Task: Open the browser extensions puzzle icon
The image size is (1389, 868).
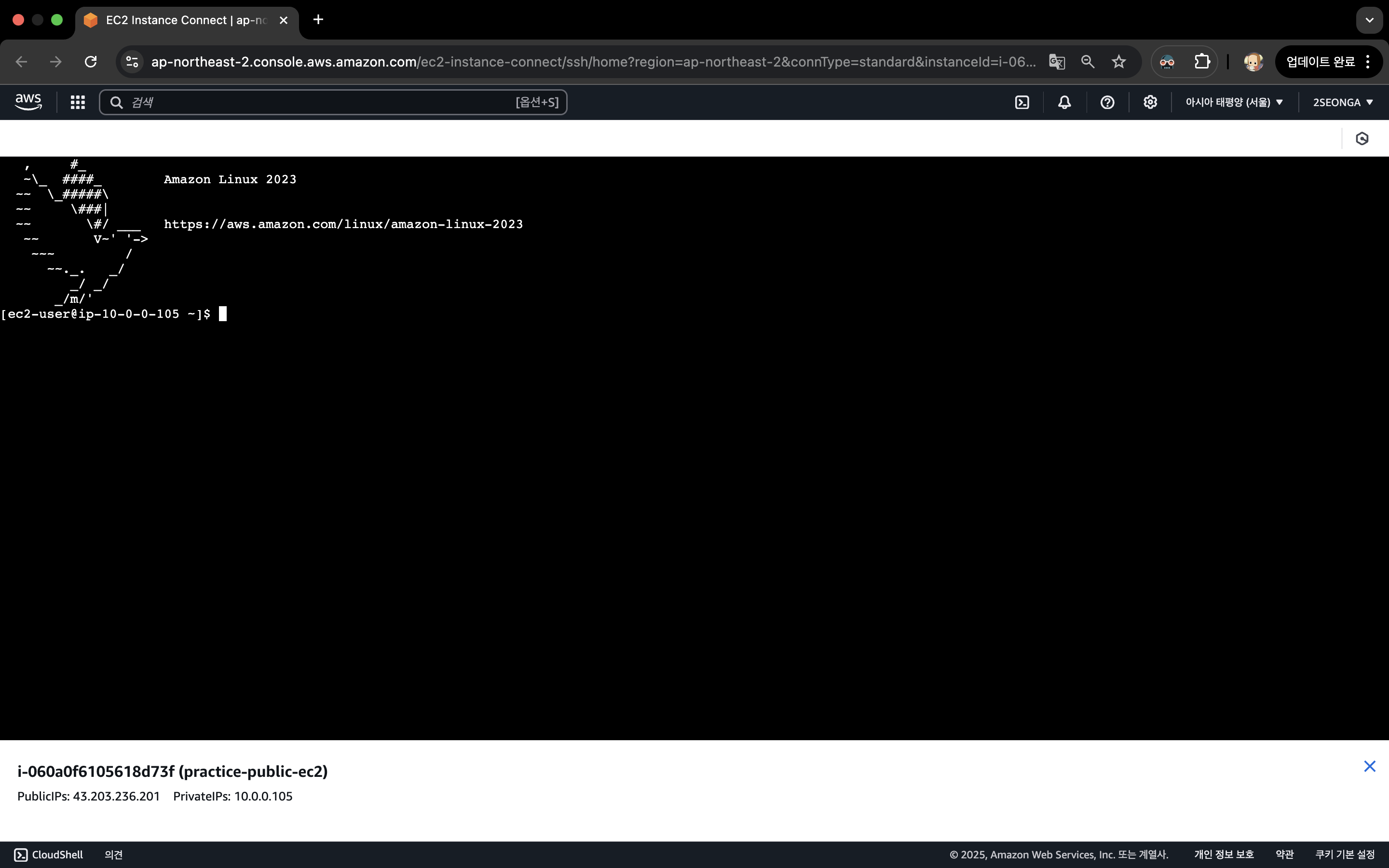Action: (x=1202, y=61)
